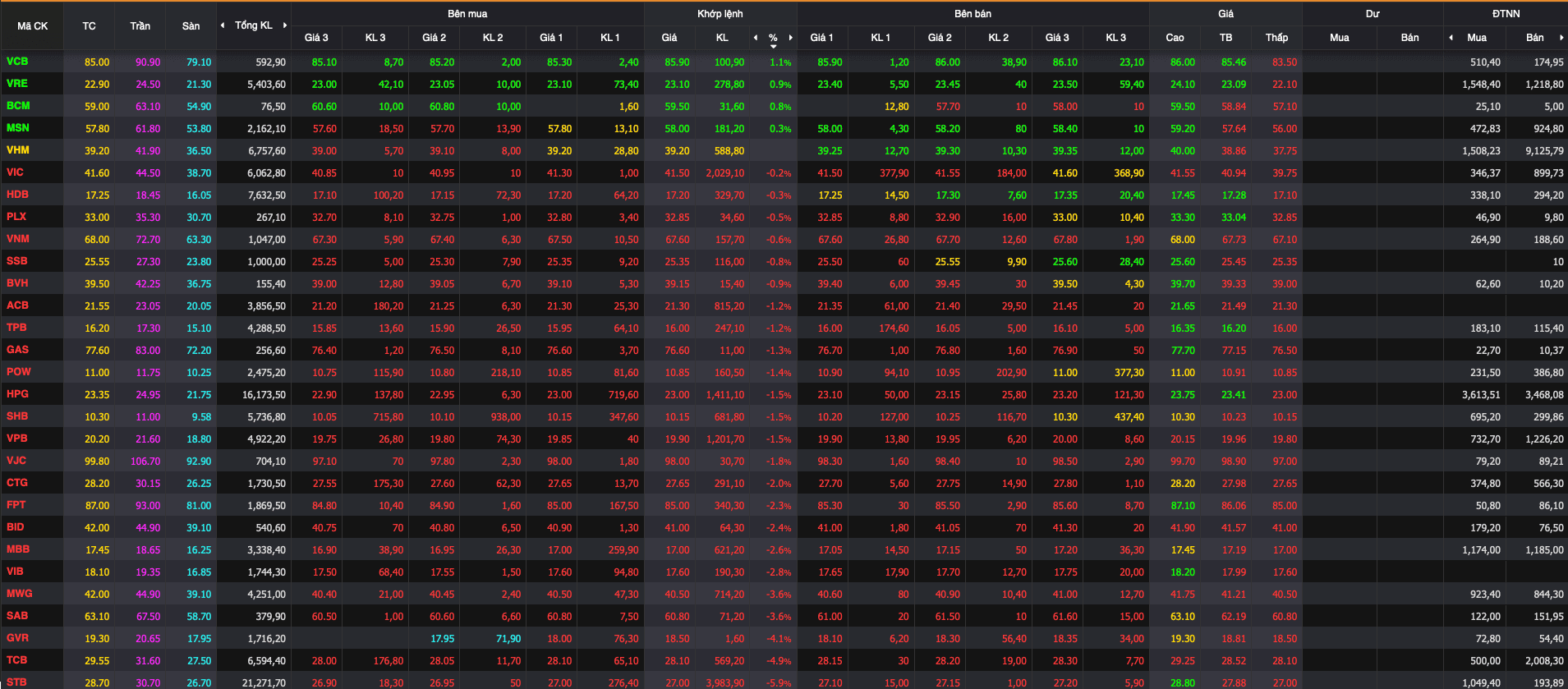Click TCB percent change -4.9%
This screenshot has height=689, width=1568.
pyautogui.click(x=779, y=661)
